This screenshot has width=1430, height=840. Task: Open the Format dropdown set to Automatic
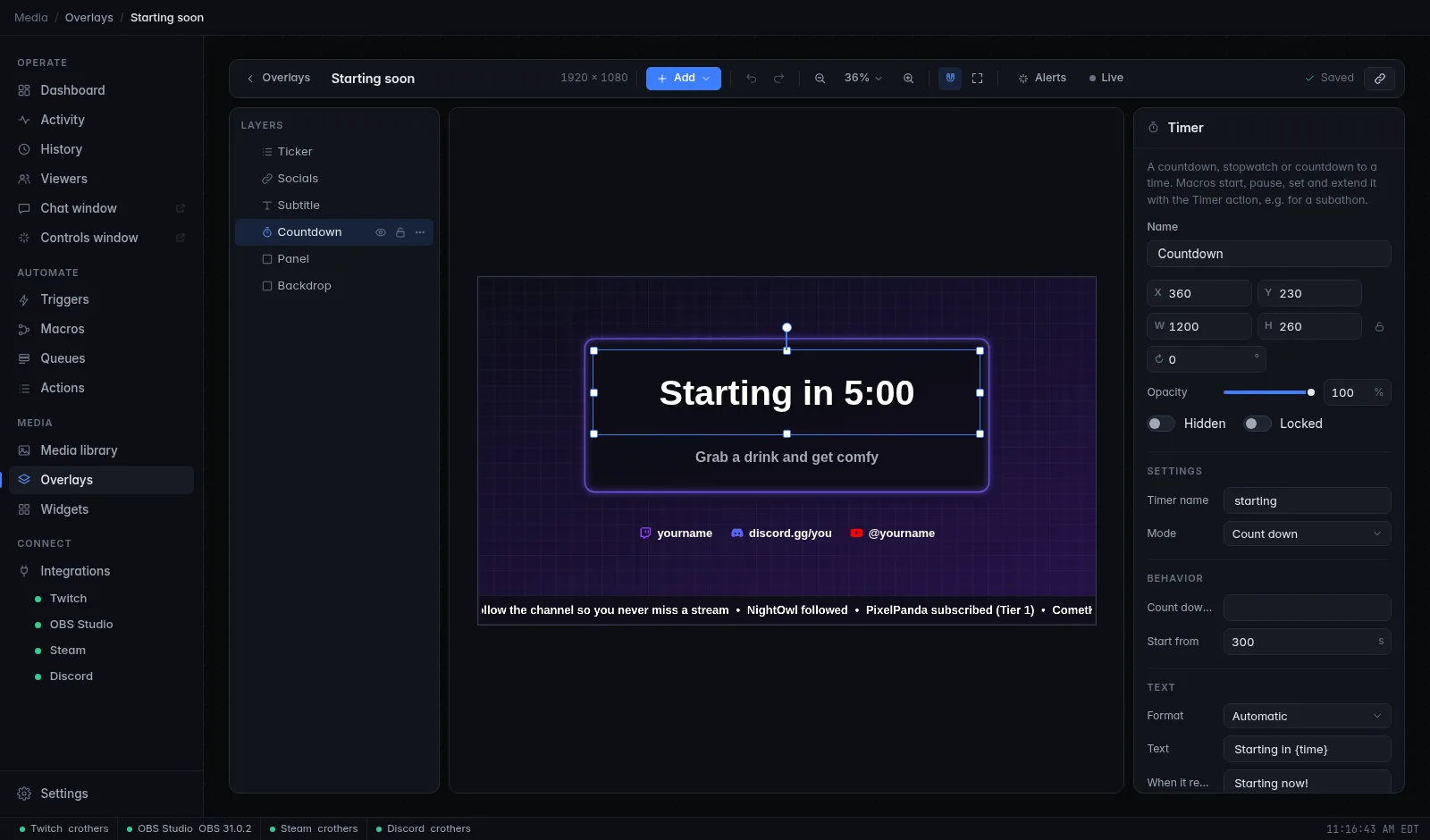tap(1307, 716)
